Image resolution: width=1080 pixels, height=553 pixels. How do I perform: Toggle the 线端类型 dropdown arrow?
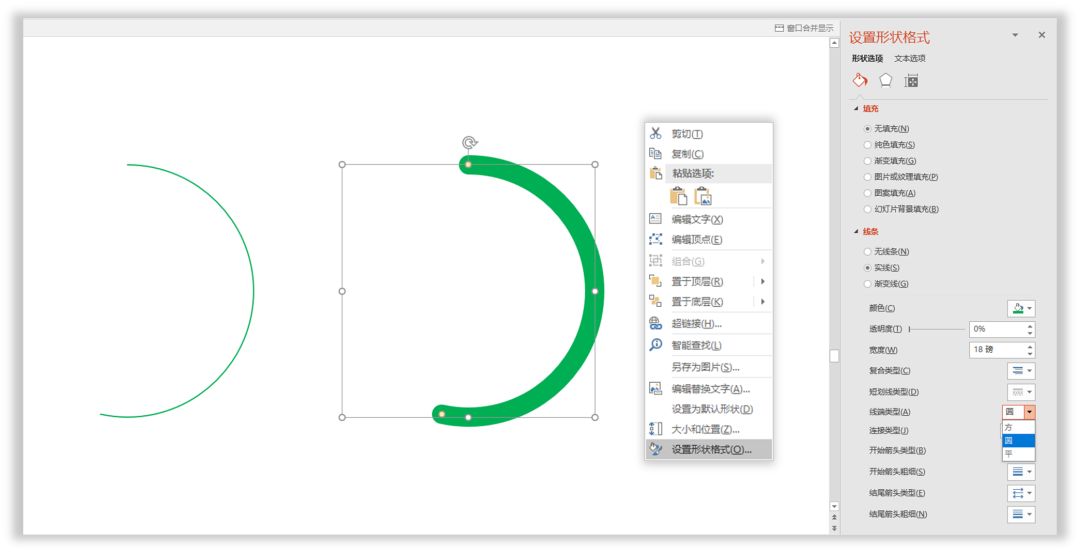coord(1029,412)
